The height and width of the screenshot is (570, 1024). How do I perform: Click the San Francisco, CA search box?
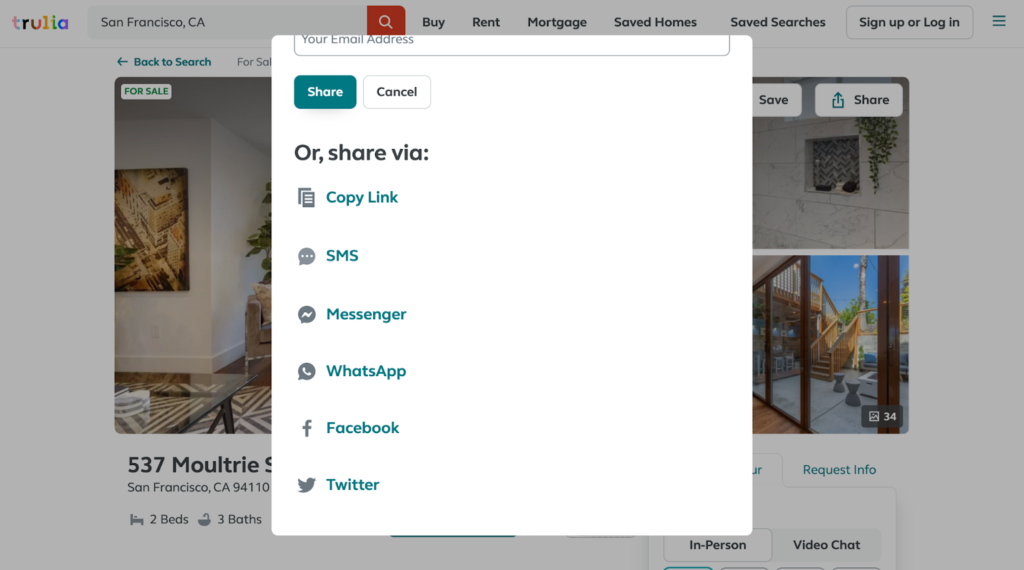tap(227, 22)
